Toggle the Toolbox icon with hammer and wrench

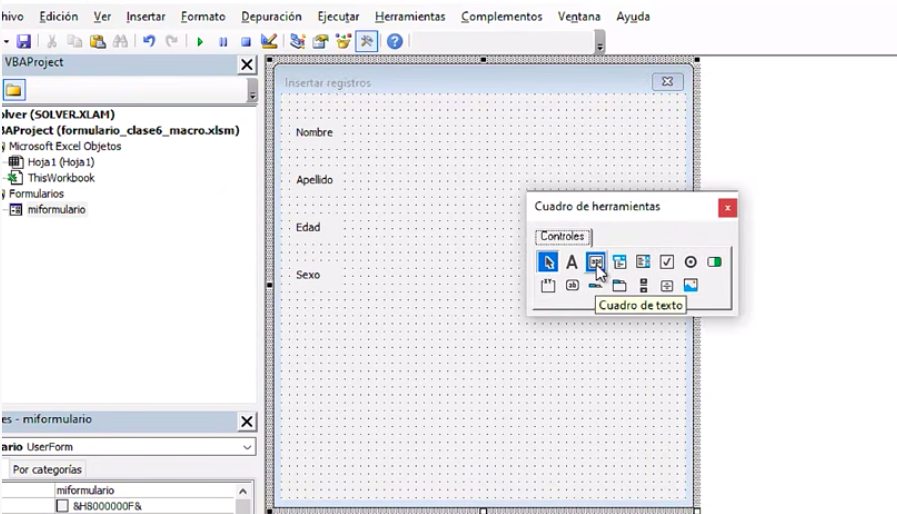tap(367, 41)
